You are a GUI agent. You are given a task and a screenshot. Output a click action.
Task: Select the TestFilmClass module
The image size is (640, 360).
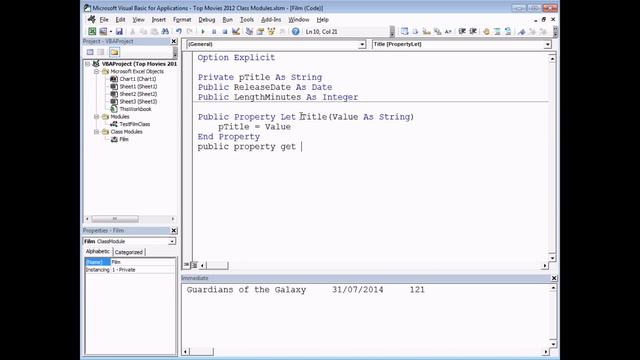pos(135,124)
